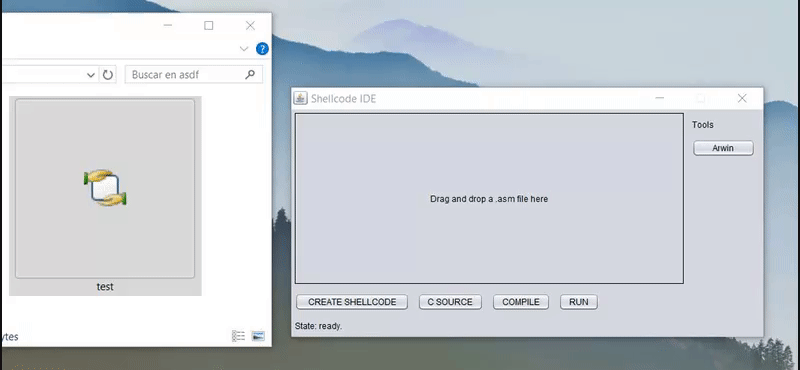The image size is (800, 370).
Task: Minimize the Explorer window
Action: click(167, 26)
